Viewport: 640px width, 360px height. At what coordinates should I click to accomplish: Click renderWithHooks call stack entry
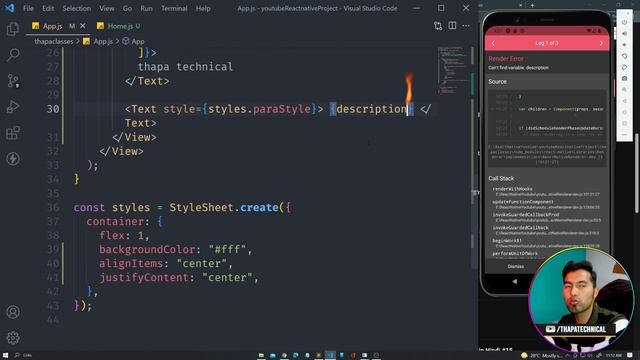546,191
